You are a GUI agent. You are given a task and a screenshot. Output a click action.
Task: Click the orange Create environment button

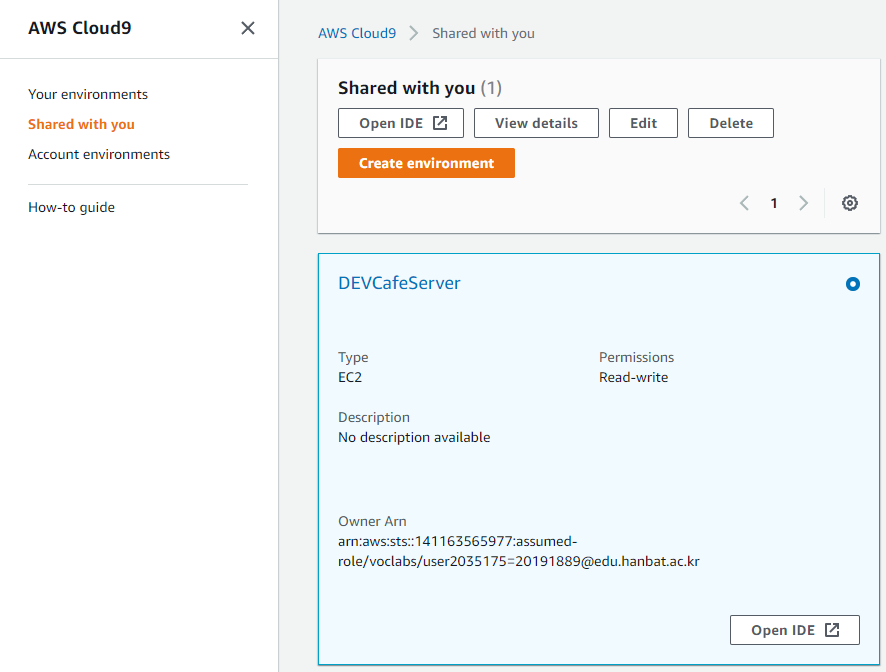[426, 163]
